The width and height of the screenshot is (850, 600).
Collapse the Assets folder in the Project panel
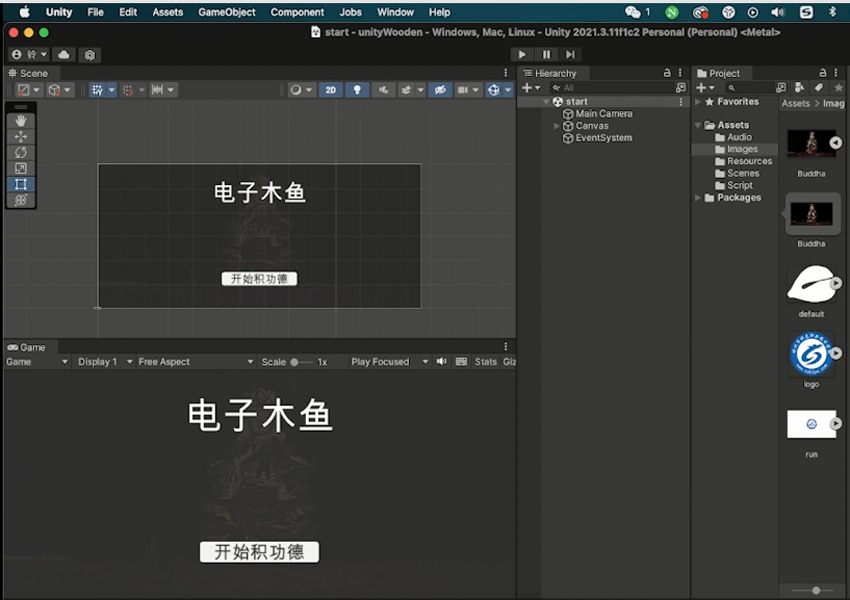tap(697, 124)
